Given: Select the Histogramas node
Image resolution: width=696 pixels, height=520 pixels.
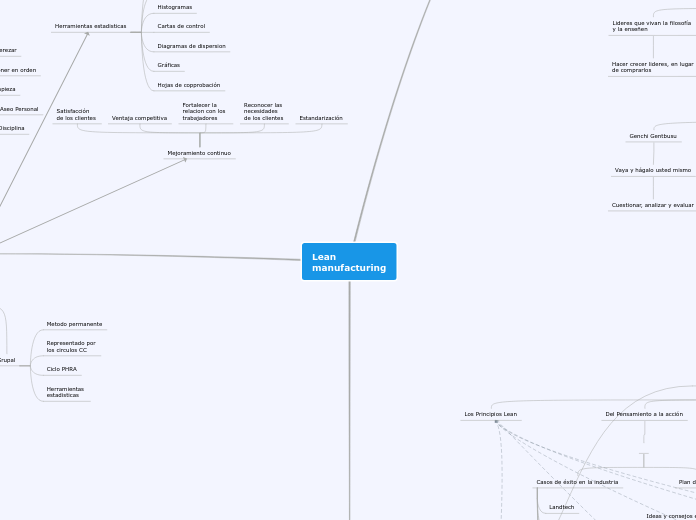Looking at the screenshot, I should (x=175, y=7).
